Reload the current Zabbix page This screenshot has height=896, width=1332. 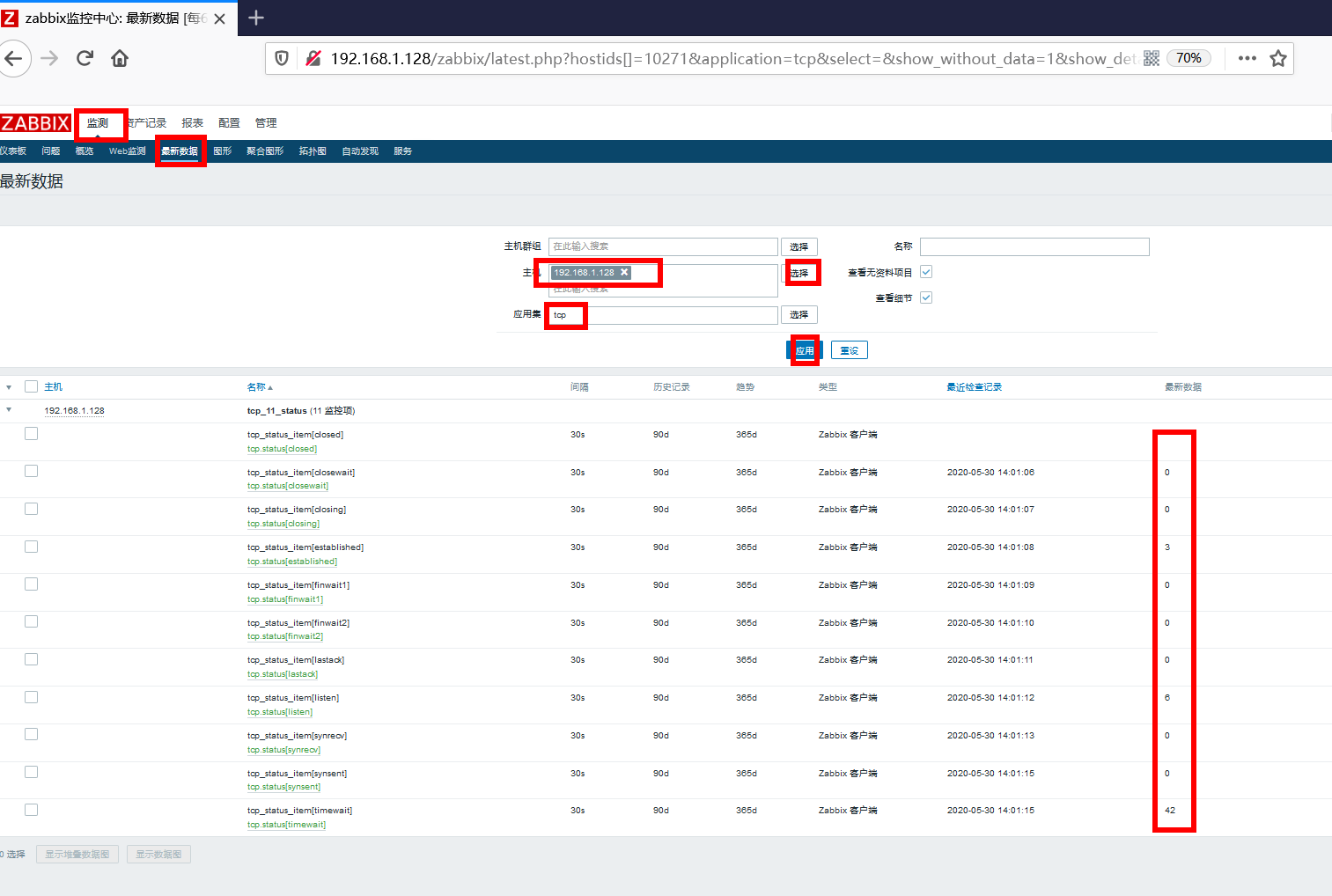click(x=85, y=59)
